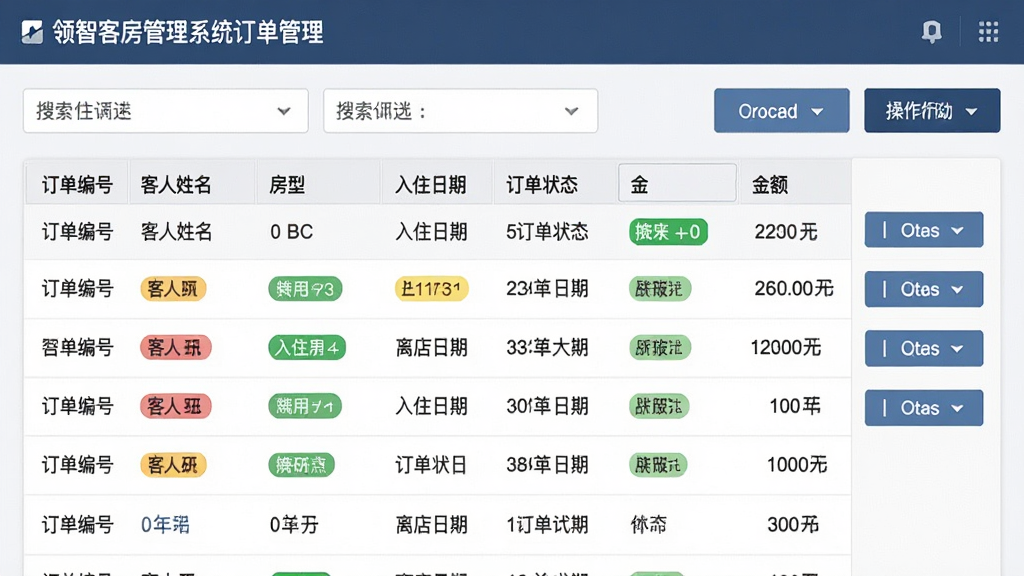Open the 操作伄劬 dropdown button
Screen dimensions: 1024x576
[932, 111]
